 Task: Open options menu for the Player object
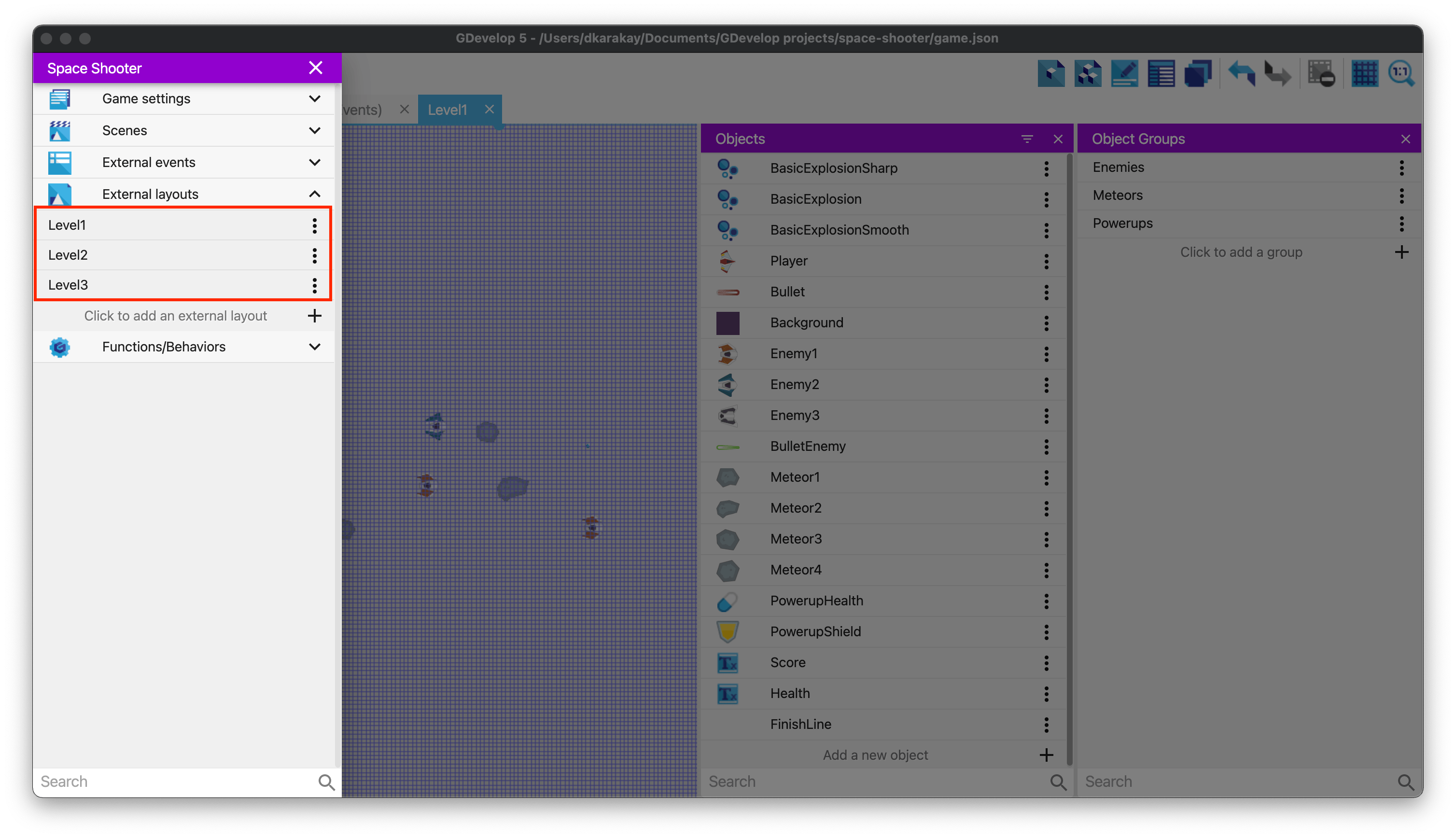[1046, 261]
